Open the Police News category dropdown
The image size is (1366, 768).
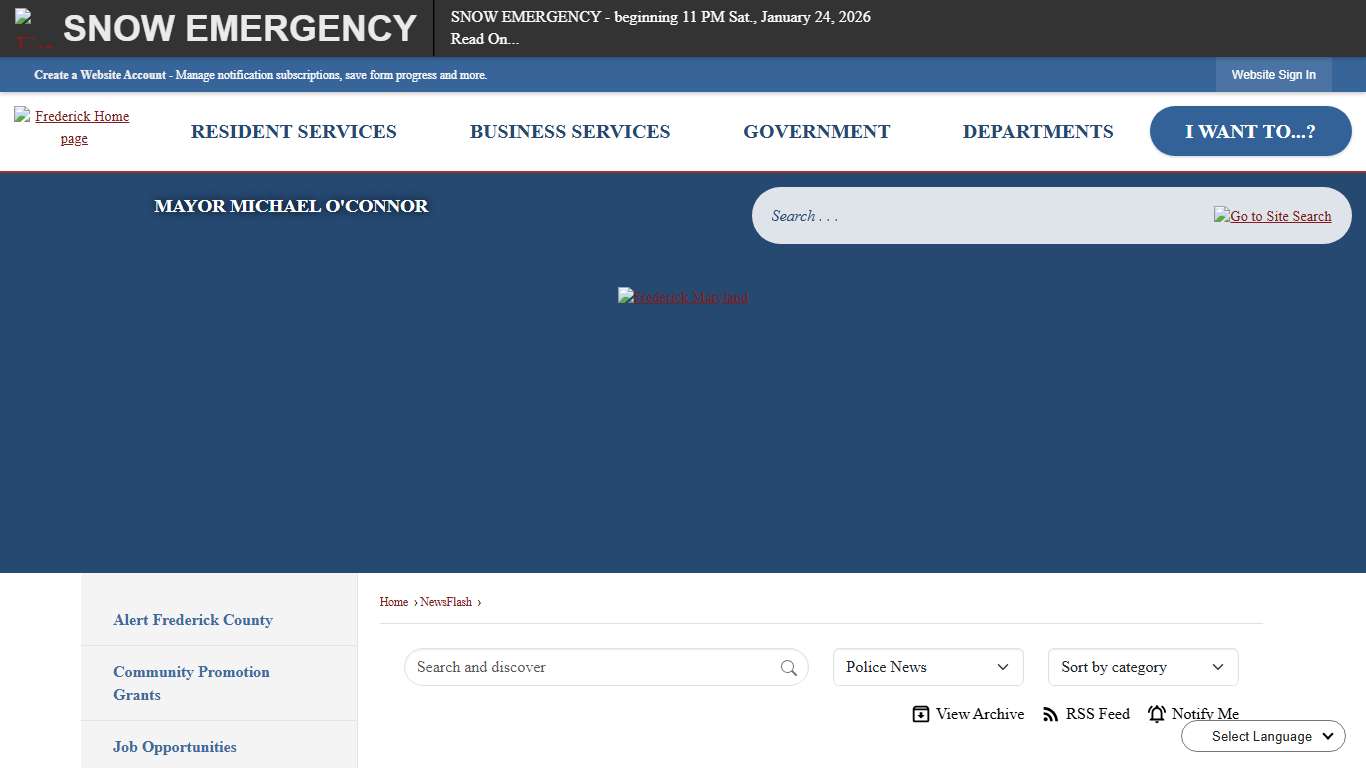pos(927,667)
